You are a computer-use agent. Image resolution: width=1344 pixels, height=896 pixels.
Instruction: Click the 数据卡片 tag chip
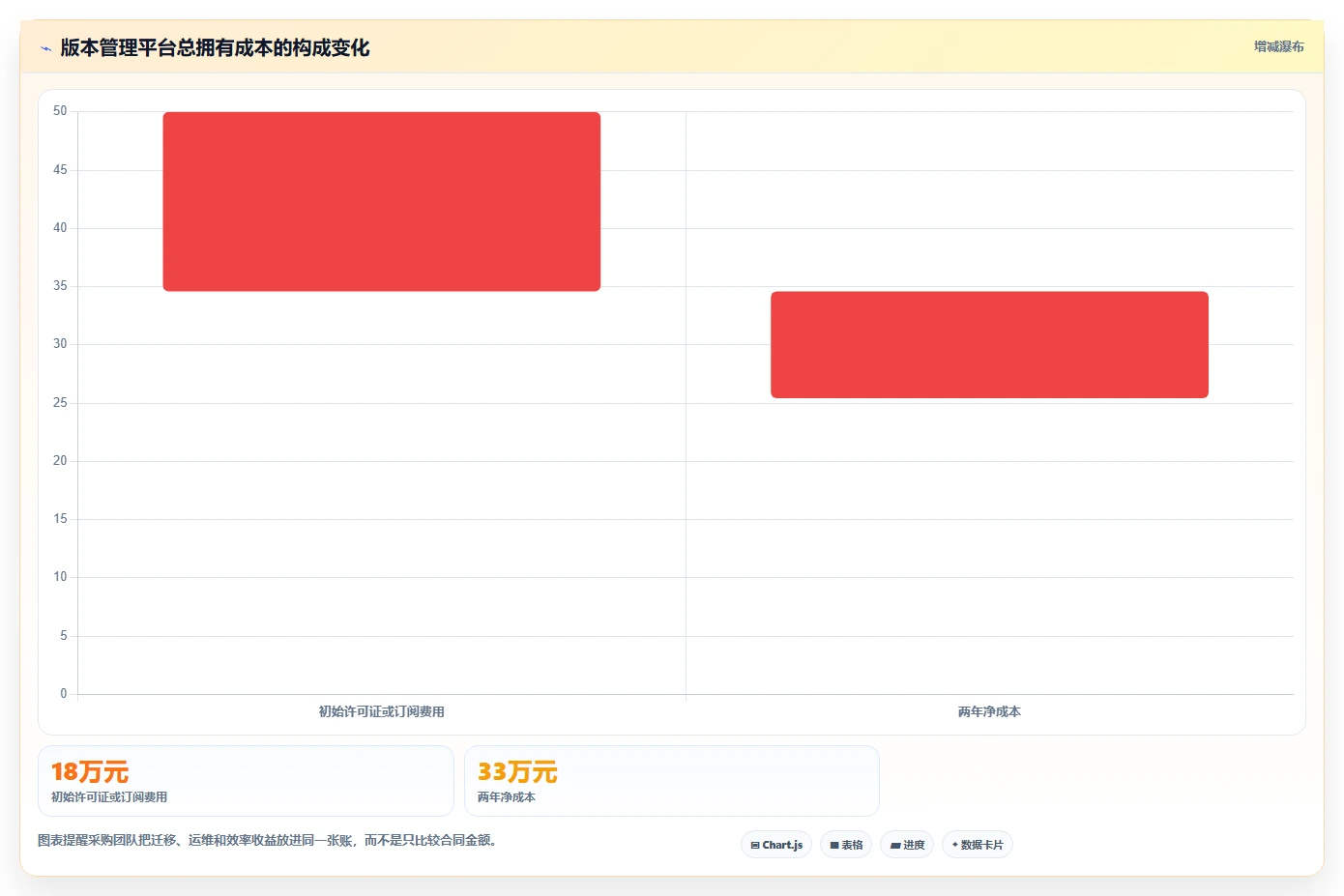click(x=978, y=845)
